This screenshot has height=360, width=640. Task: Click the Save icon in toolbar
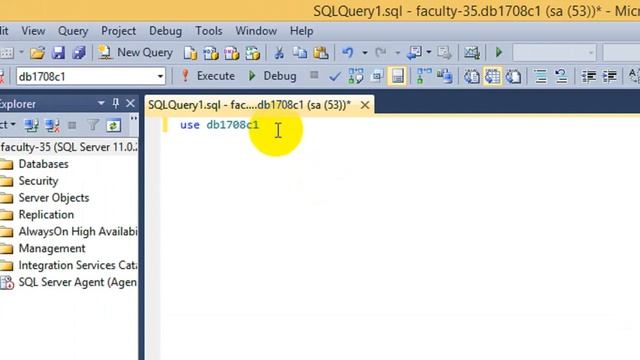coord(58,53)
